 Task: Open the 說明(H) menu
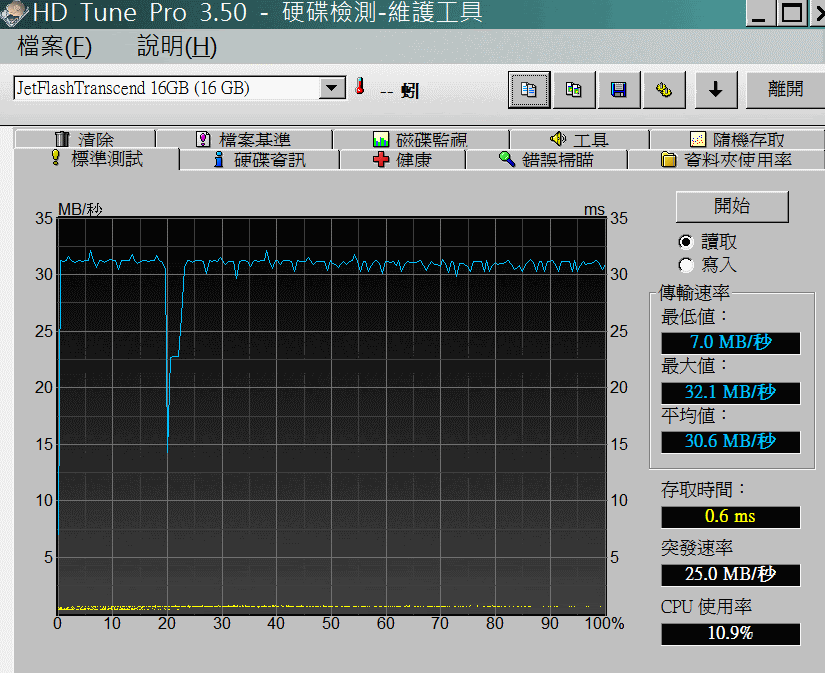[x=177, y=47]
